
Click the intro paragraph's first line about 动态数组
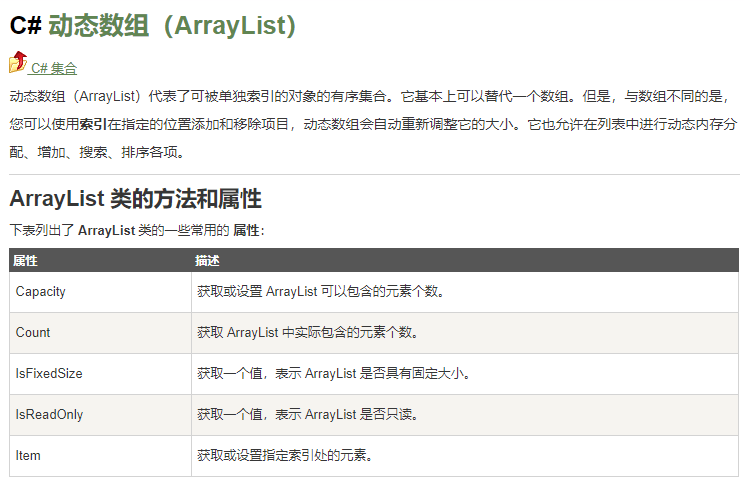coord(372,97)
